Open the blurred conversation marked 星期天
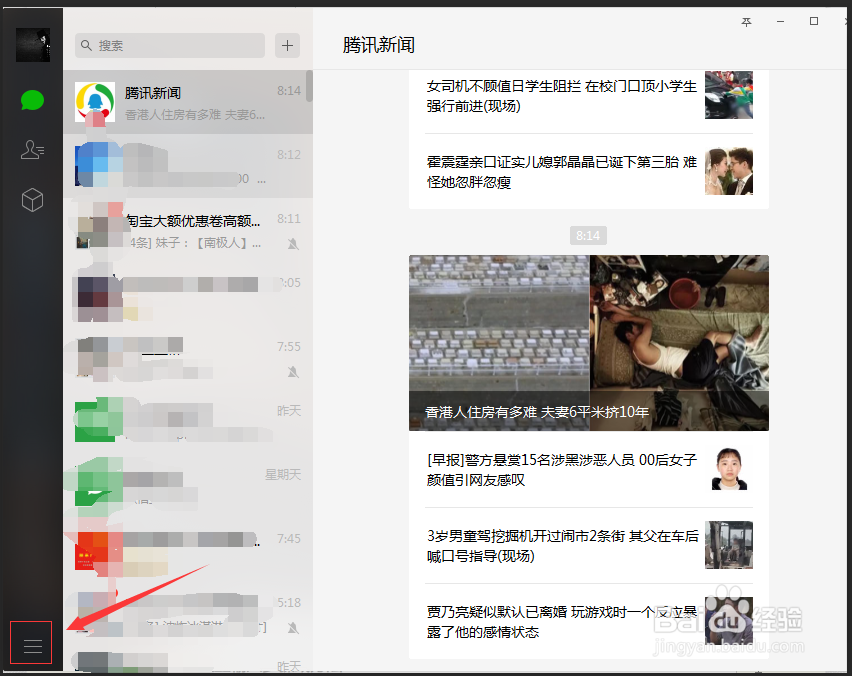The height and width of the screenshot is (676, 852). tap(188, 486)
